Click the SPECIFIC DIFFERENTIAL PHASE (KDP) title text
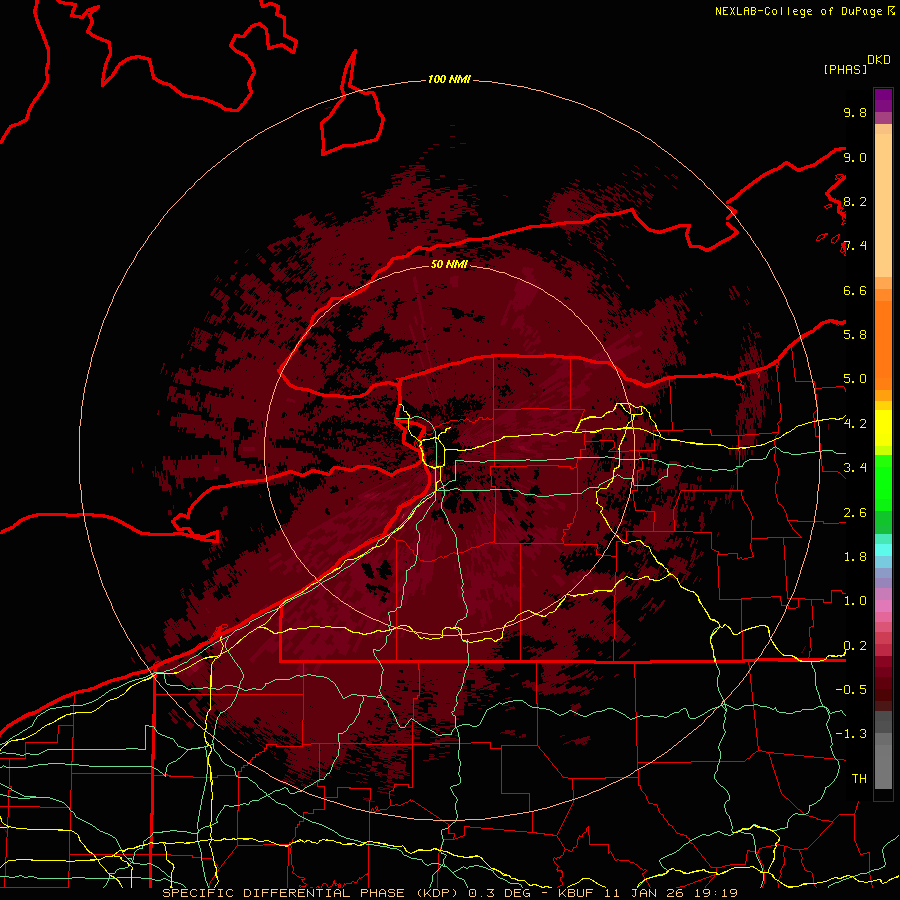900x900 pixels. (311, 893)
